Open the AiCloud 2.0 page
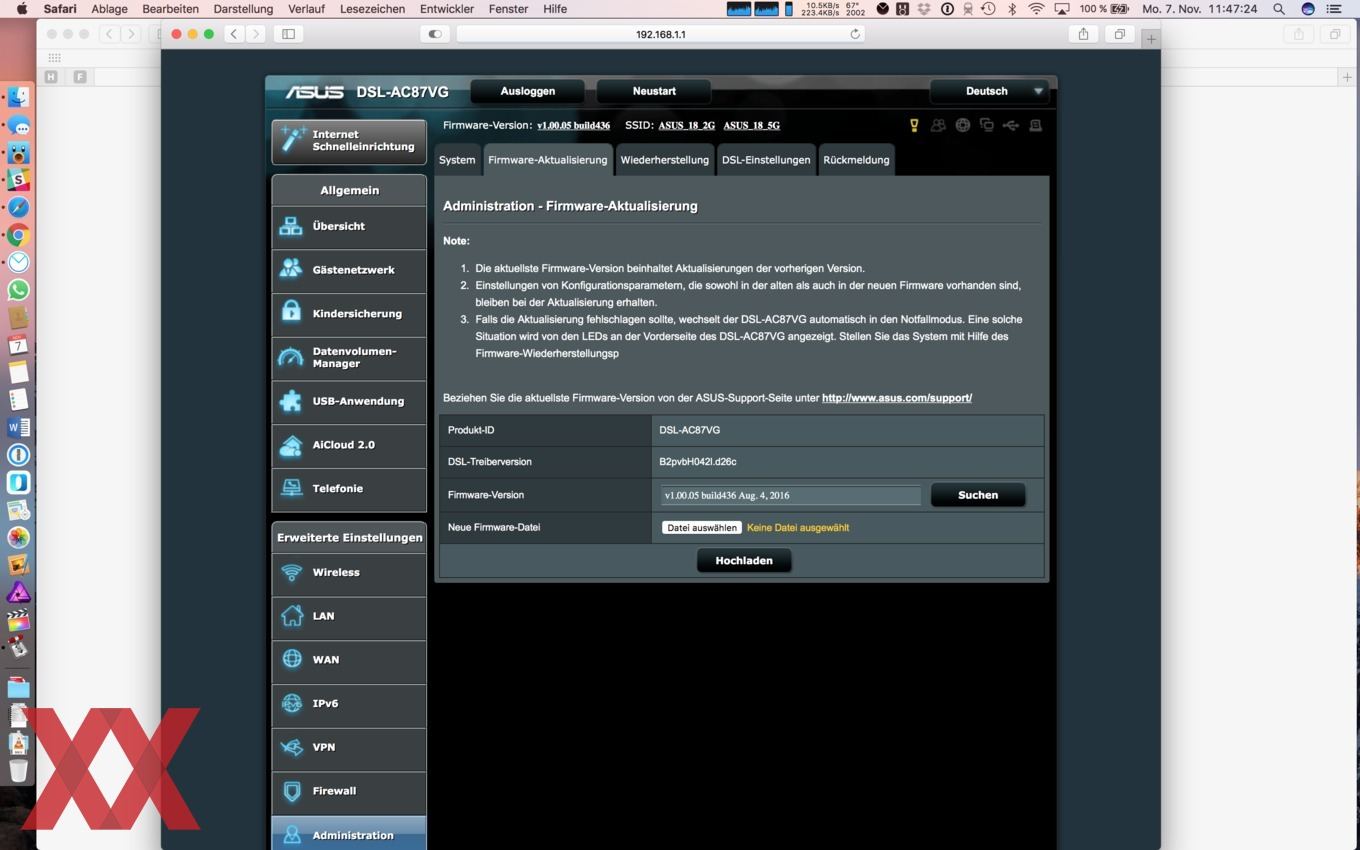 pos(349,445)
